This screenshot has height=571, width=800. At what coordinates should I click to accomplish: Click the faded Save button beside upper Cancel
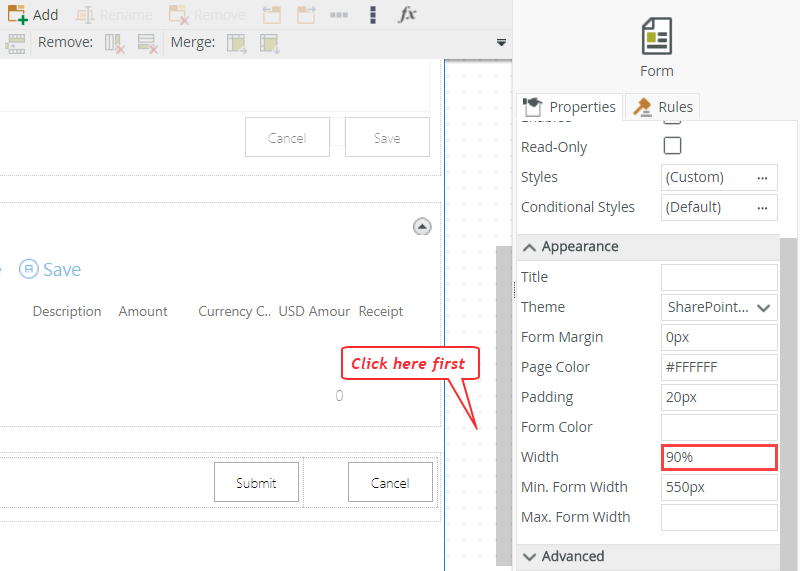click(387, 137)
